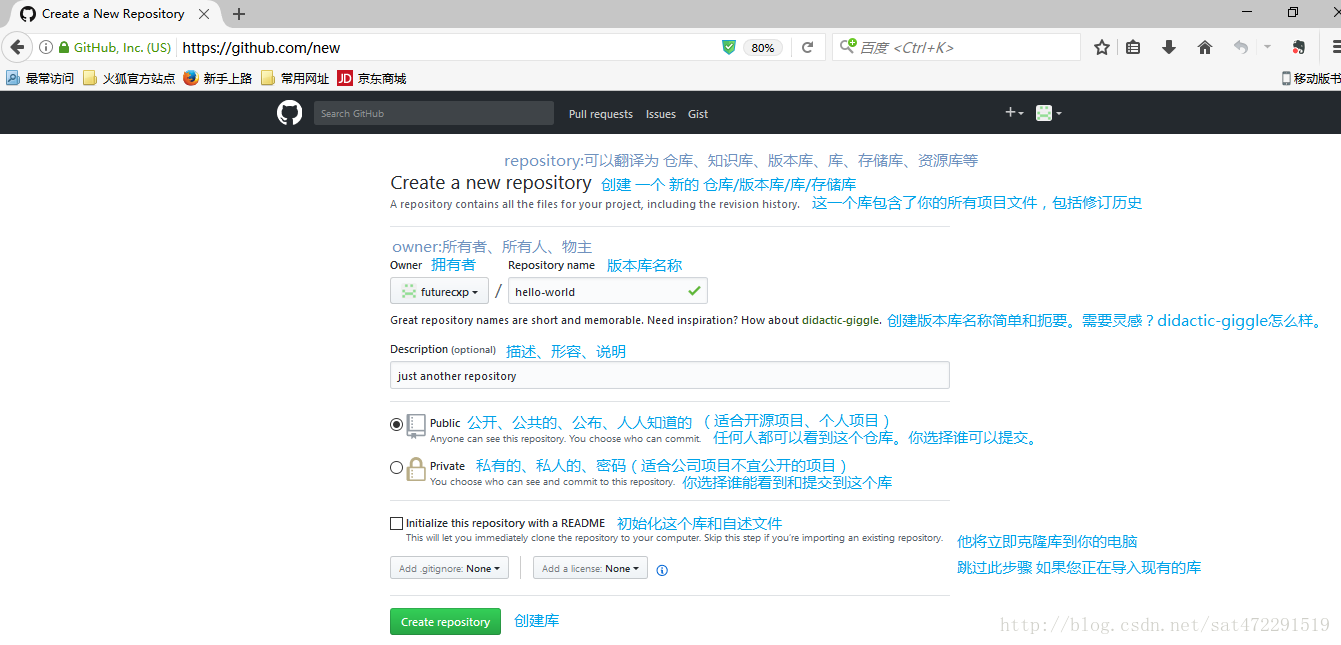Open the site information (i) icon
1341x645 pixels.
(x=46, y=47)
